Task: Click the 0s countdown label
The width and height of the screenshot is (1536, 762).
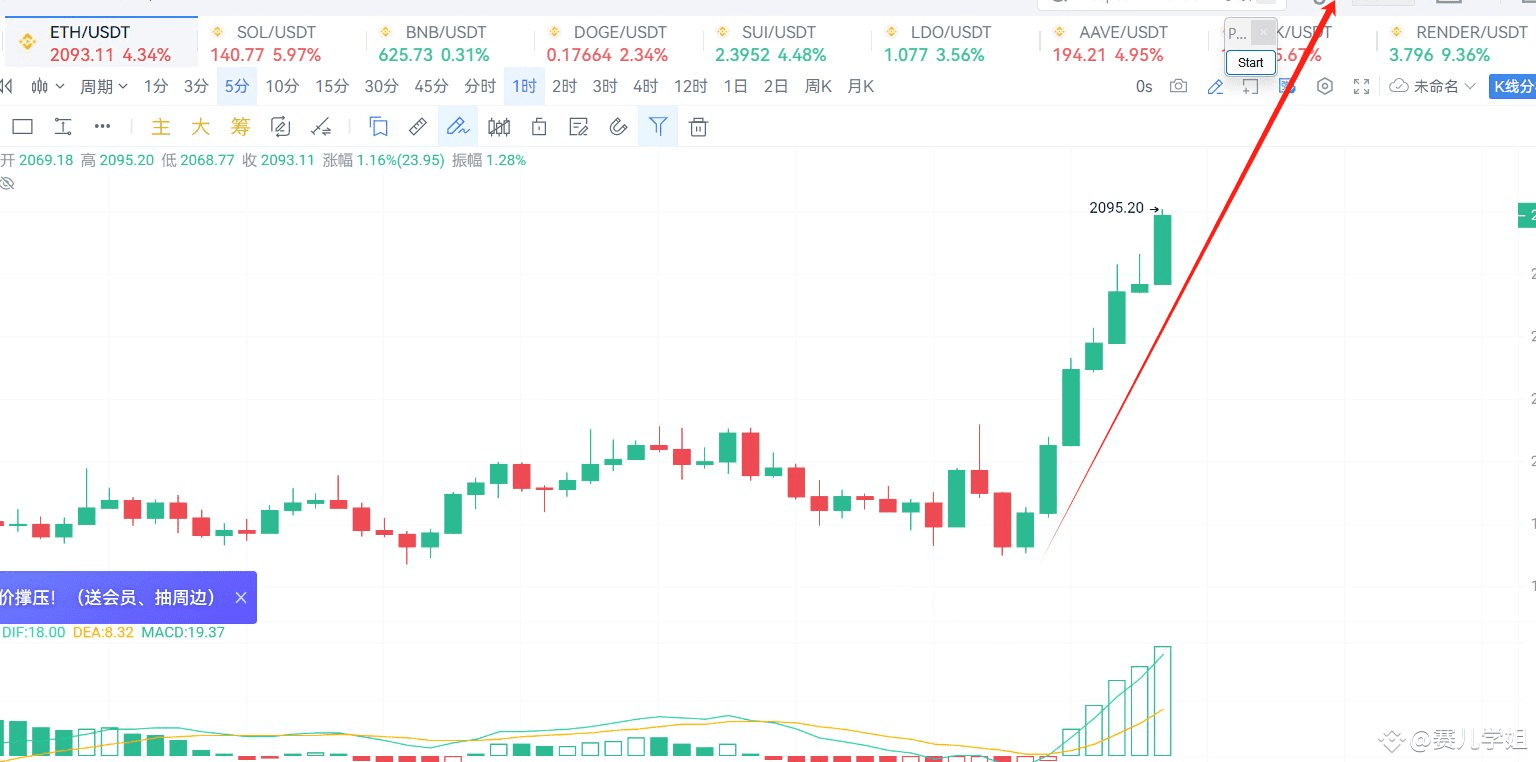Action: click(x=1144, y=87)
